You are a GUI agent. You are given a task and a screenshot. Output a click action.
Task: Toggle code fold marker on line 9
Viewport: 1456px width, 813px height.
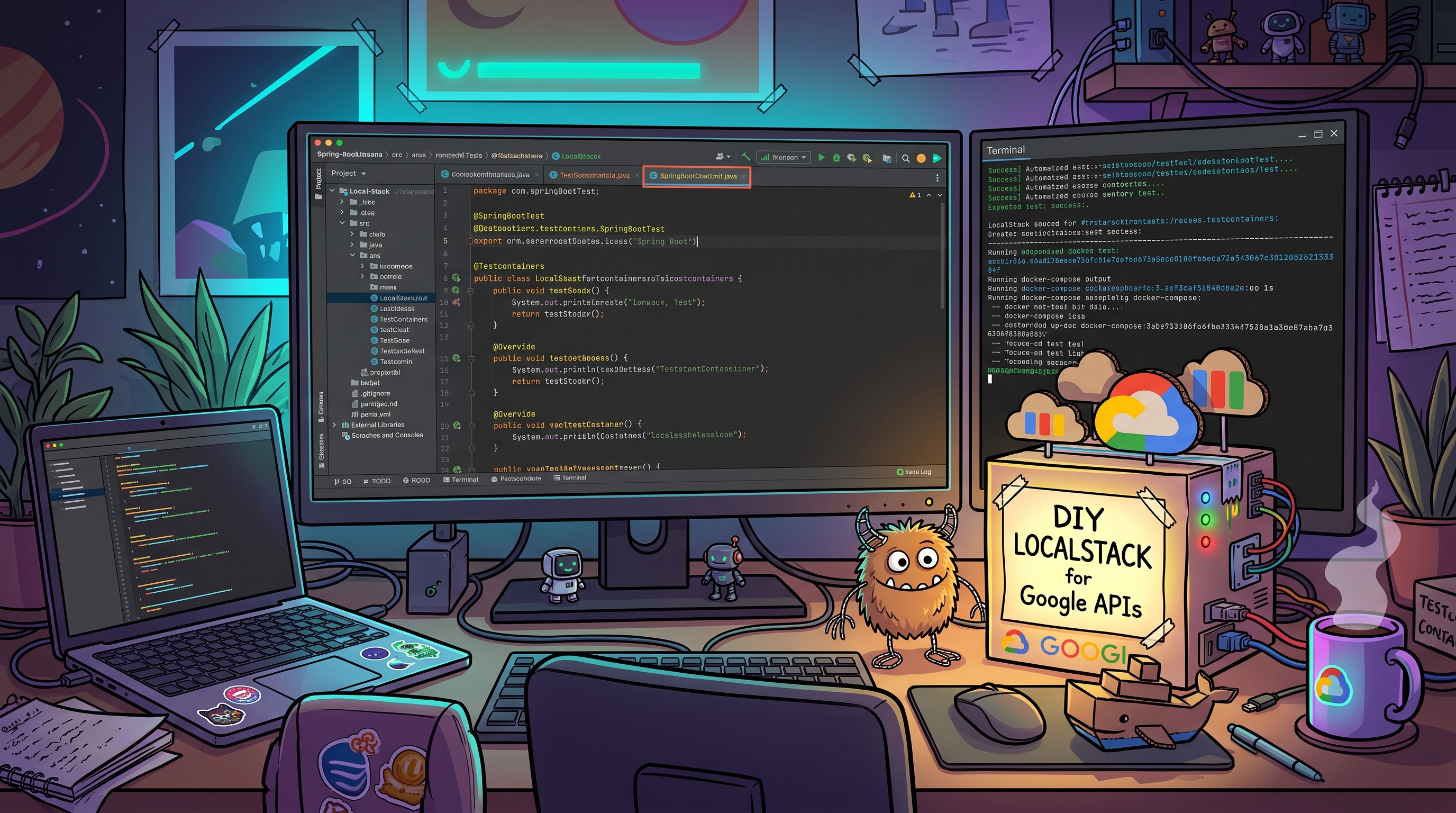[471, 291]
